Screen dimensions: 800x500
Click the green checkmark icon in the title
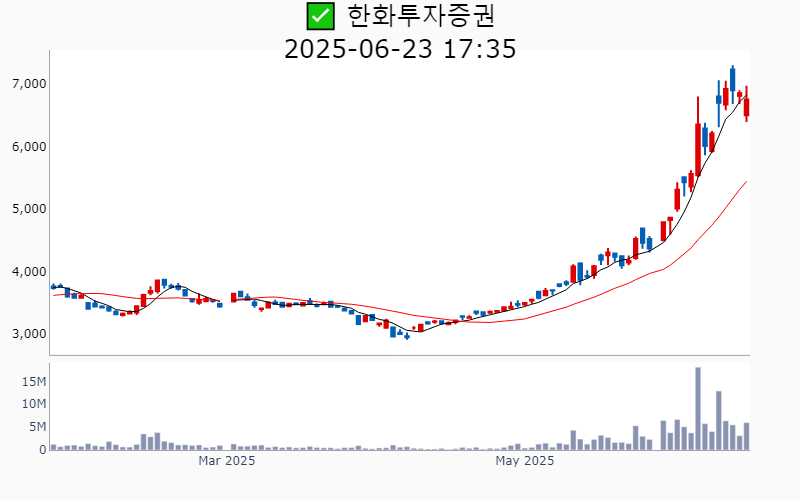(x=320, y=16)
